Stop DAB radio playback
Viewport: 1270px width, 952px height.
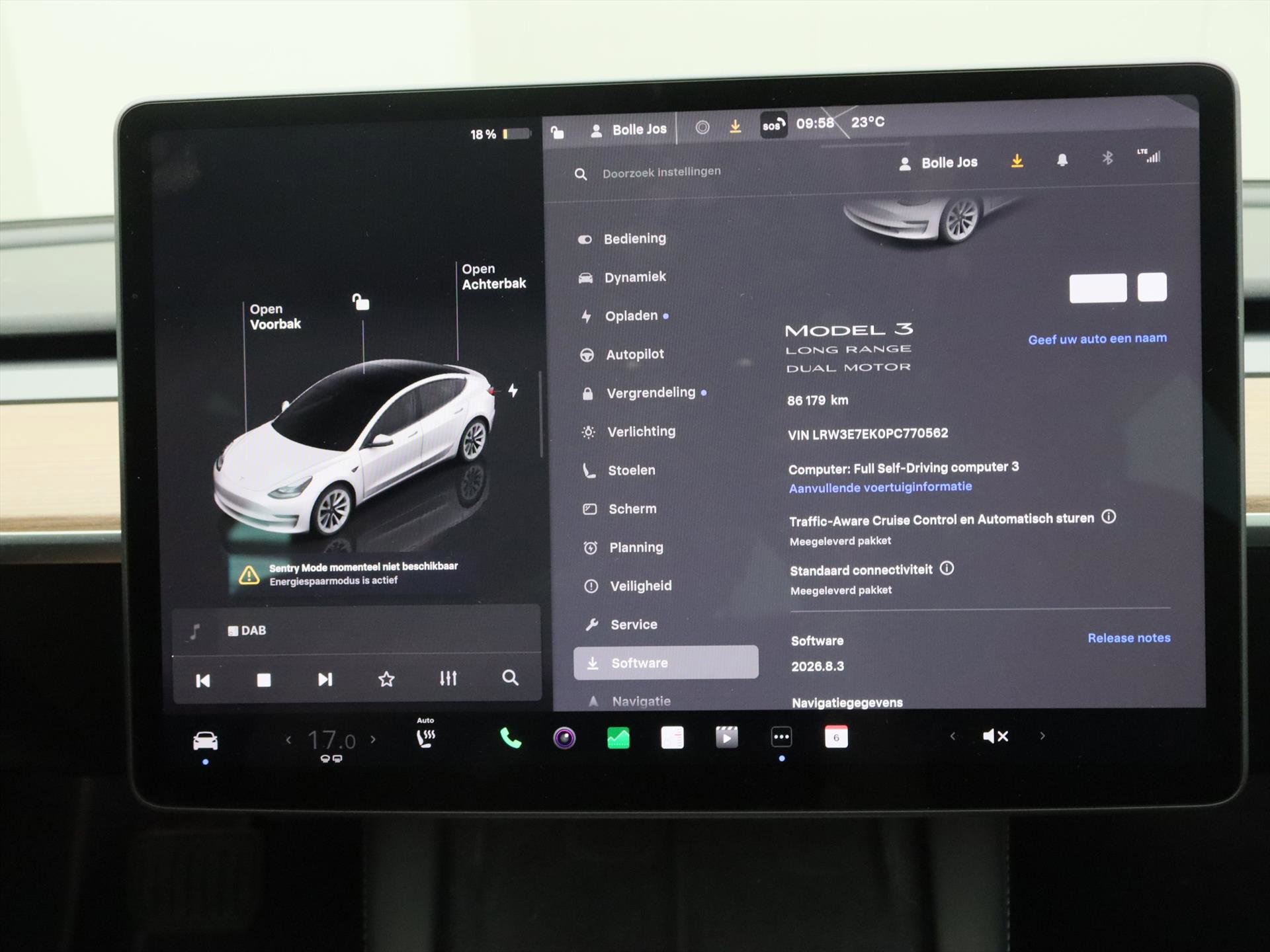coord(263,680)
